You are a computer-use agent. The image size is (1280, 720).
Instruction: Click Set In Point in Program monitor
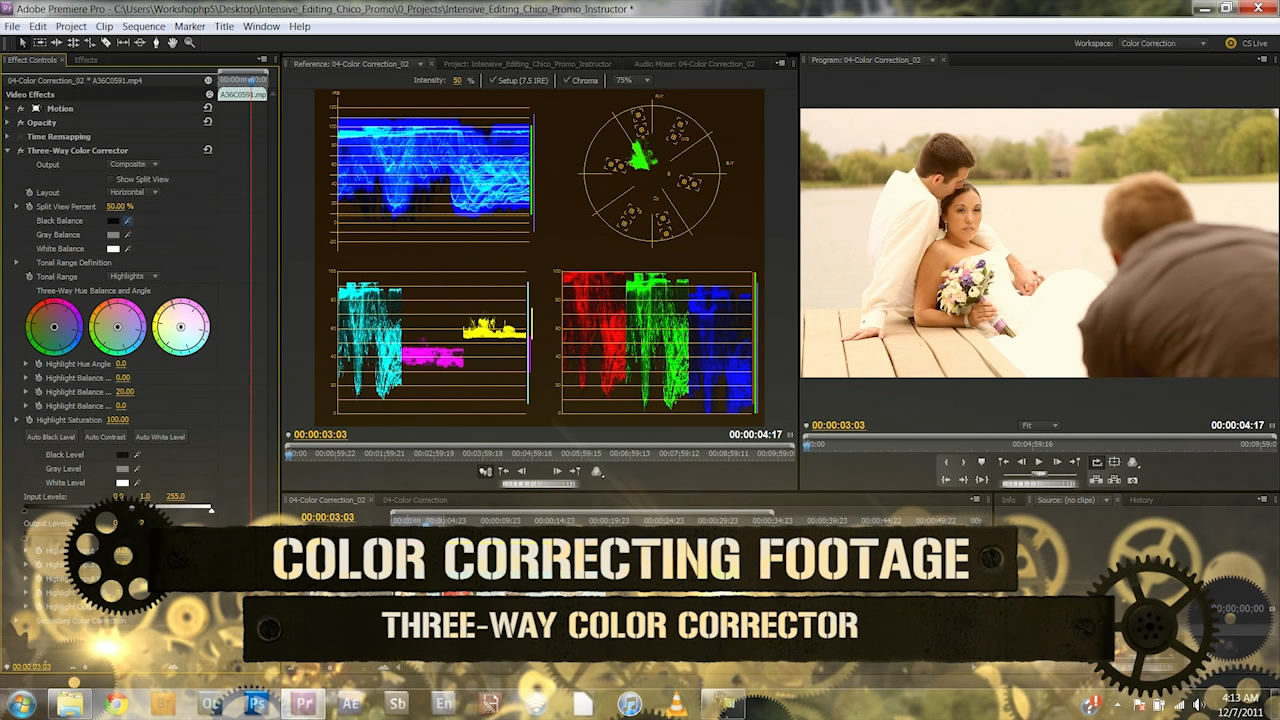coord(946,462)
